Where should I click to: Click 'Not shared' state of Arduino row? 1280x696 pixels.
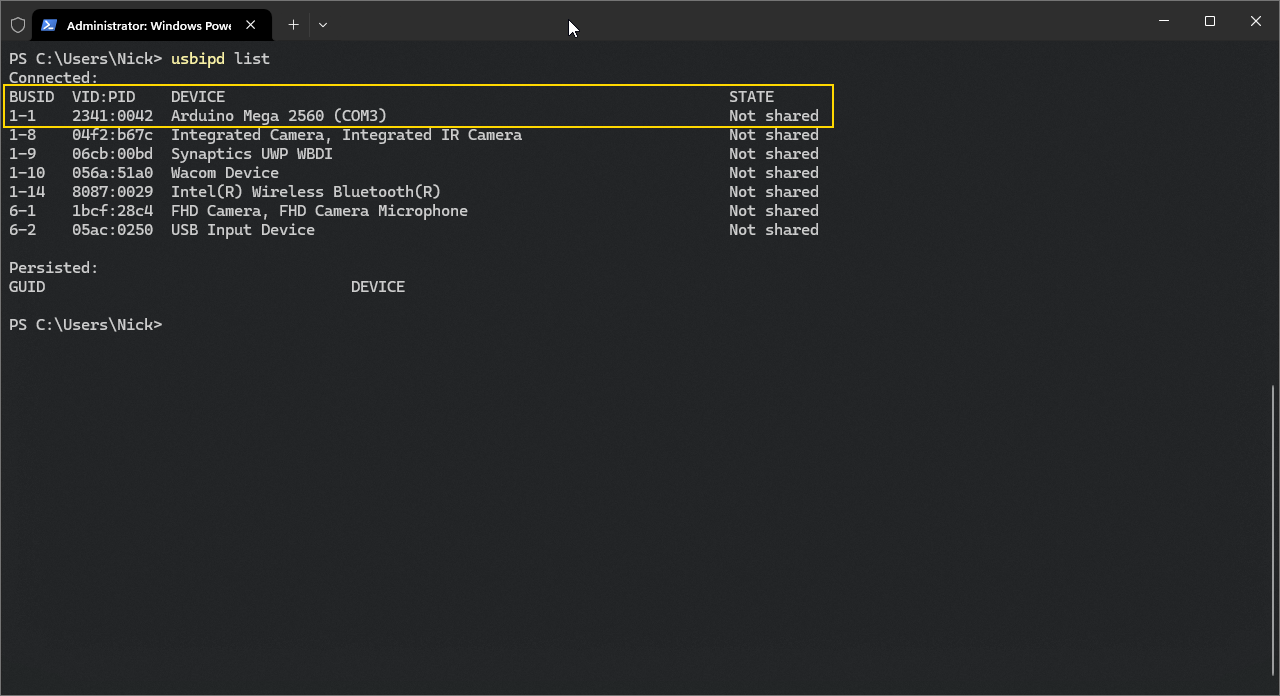click(x=774, y=116)
